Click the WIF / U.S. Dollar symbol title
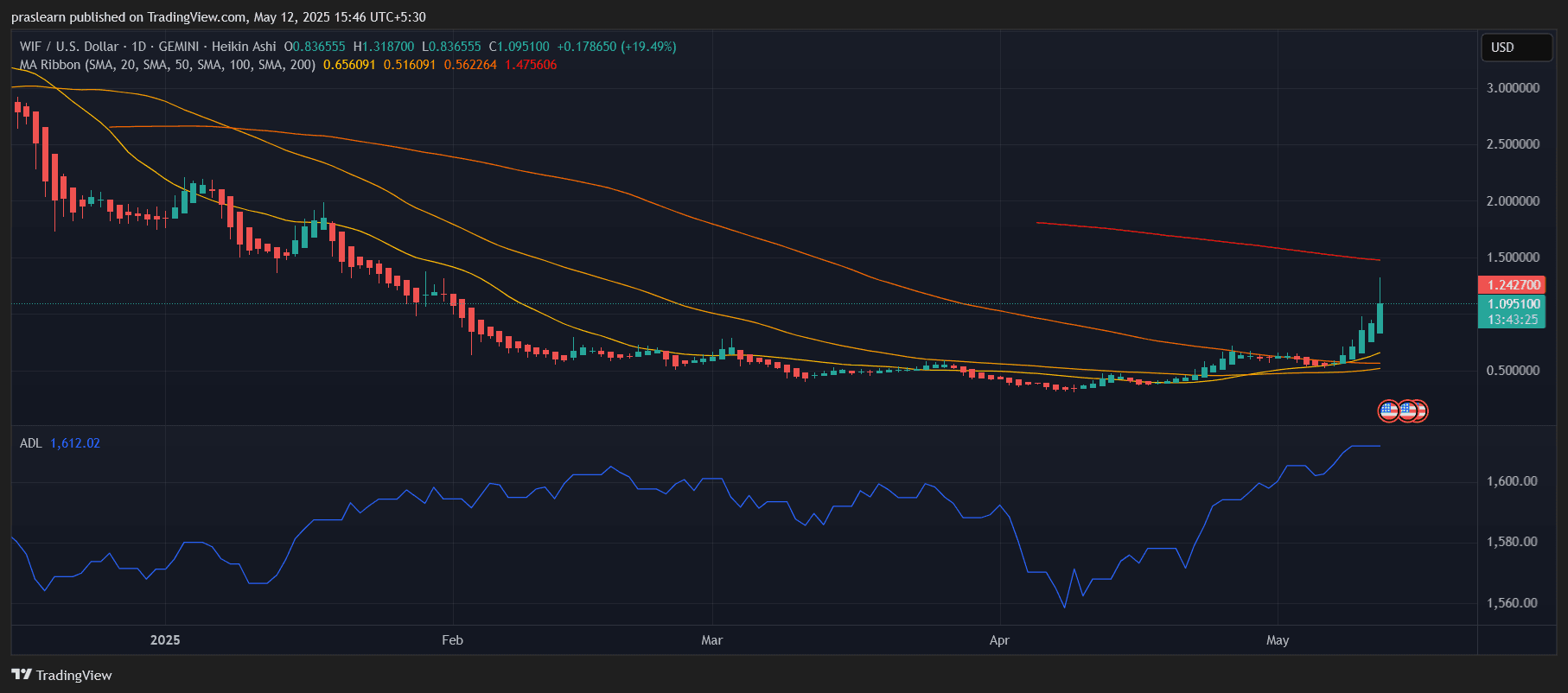Viewport: 1568px width, 693px height. [69, 47]
